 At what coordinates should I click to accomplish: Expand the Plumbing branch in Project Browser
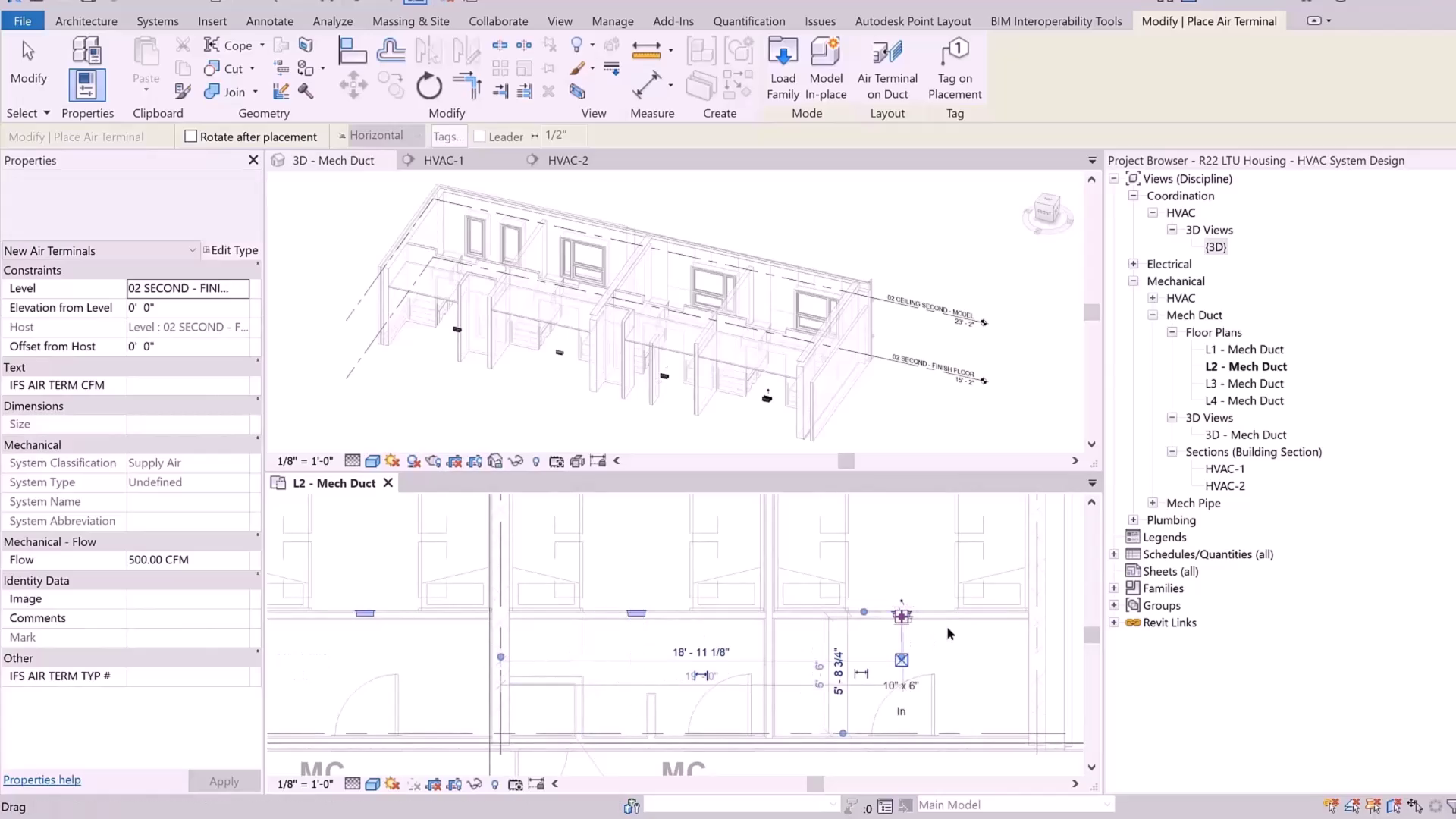tap(1133, 519)
